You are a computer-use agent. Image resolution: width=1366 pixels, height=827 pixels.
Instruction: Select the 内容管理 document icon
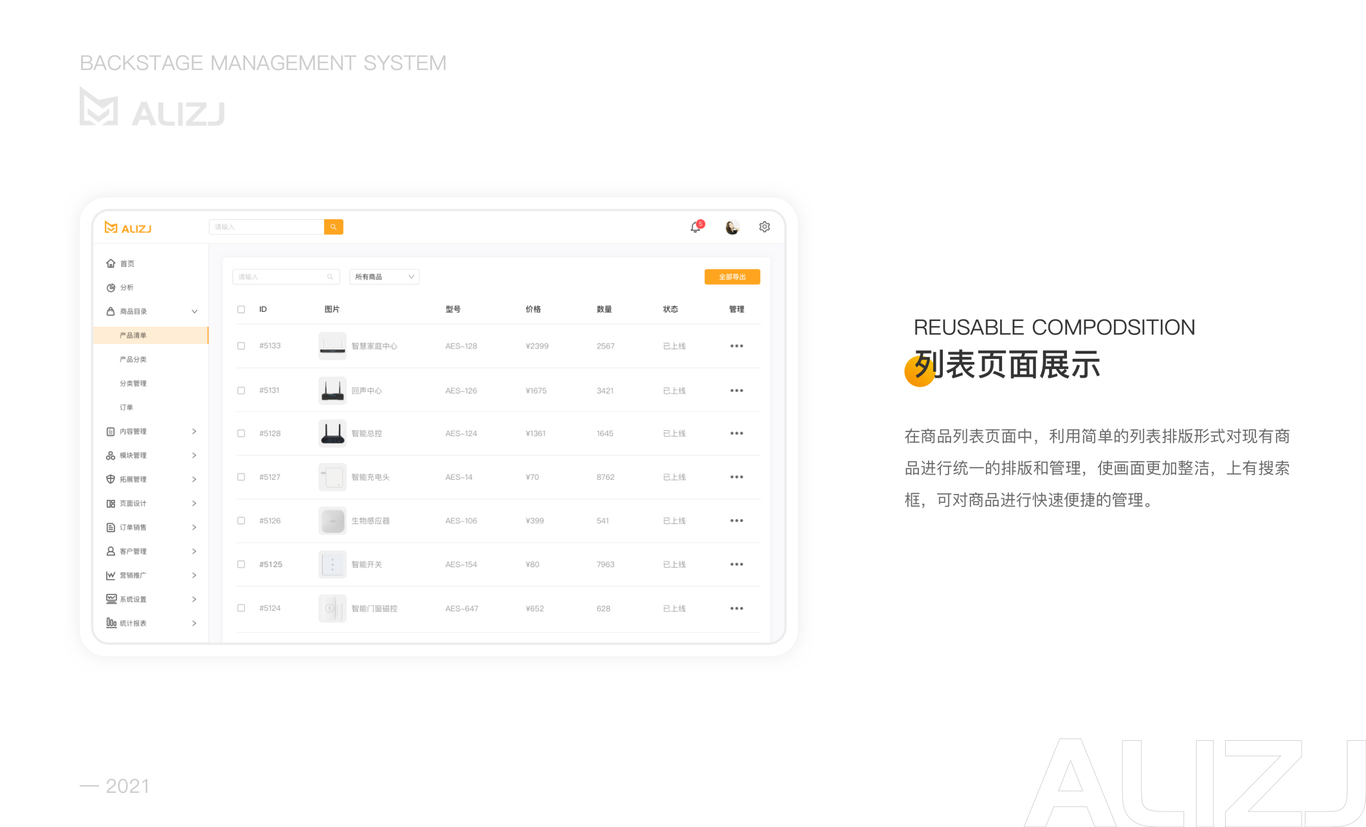click(111, 431)
